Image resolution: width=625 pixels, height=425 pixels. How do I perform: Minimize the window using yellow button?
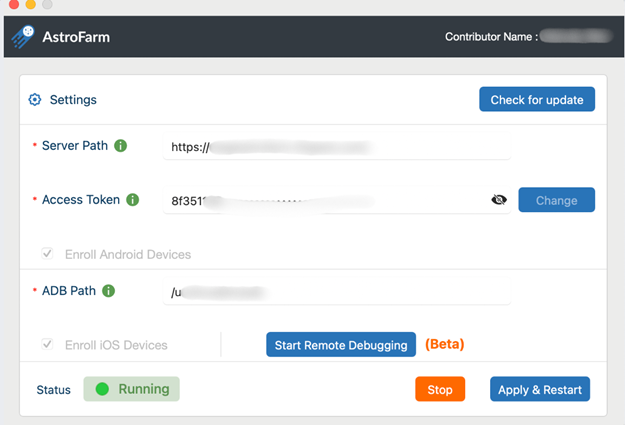pos(30,5)
